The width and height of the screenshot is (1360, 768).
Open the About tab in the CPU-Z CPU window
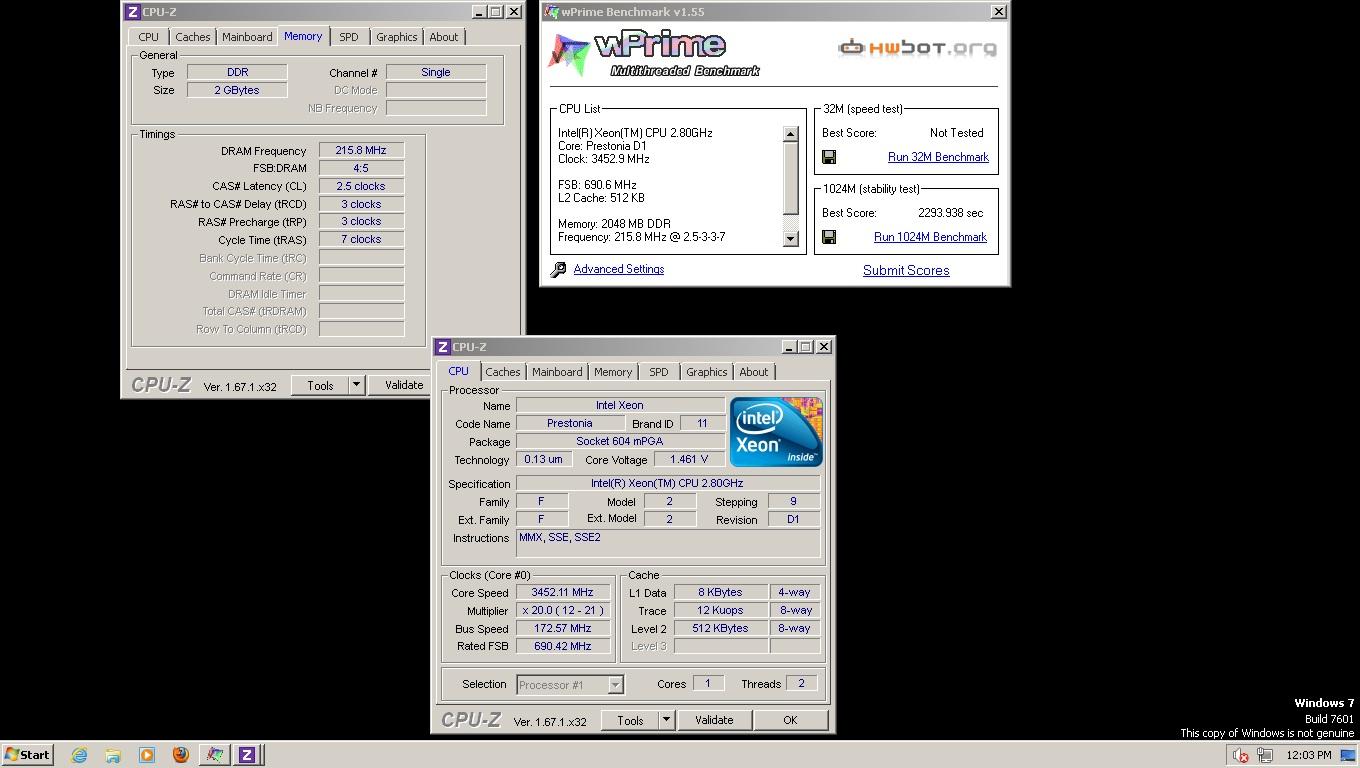(x=754, y=372)
